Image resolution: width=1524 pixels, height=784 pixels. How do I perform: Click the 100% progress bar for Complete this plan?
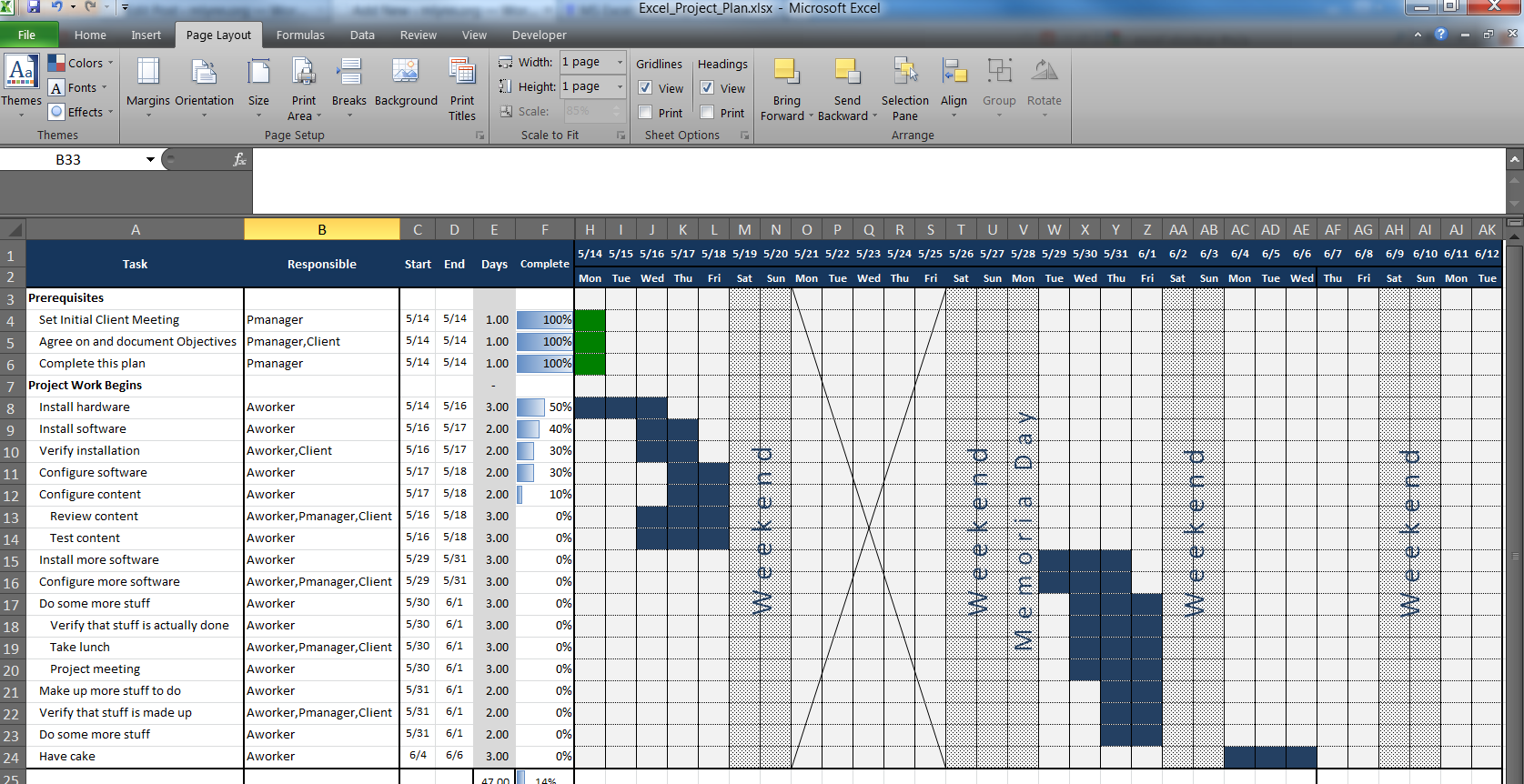tap(544, 364)
